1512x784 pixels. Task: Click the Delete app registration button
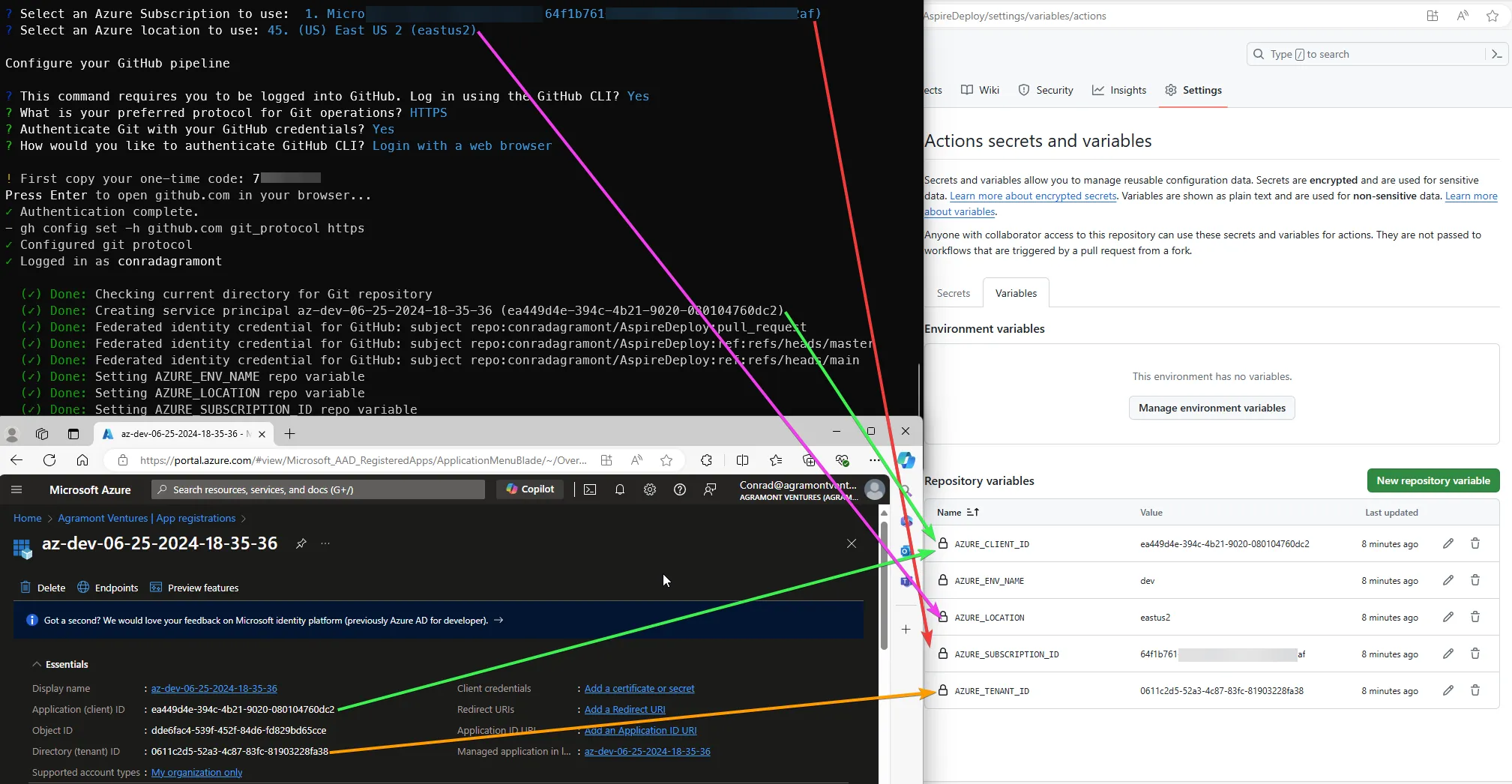(x=43, y=588)
